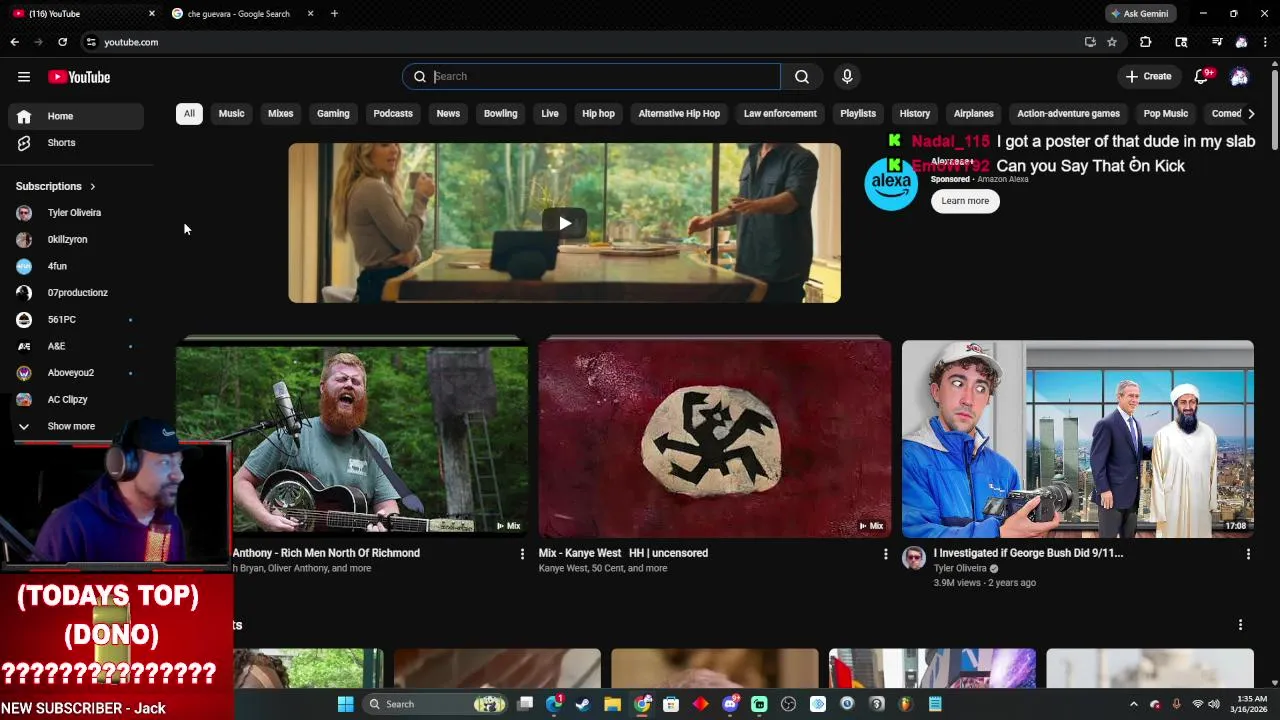Click Learn more on the Alexa ad
This screenshot has width=1280, height=720.
pyautogui.click(x=965, y=201)
